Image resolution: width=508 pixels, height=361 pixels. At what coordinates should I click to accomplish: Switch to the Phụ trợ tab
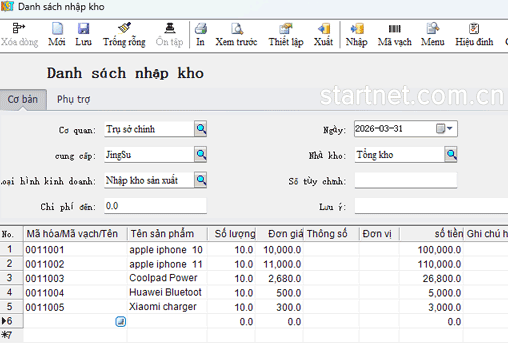tap(73, 99)
